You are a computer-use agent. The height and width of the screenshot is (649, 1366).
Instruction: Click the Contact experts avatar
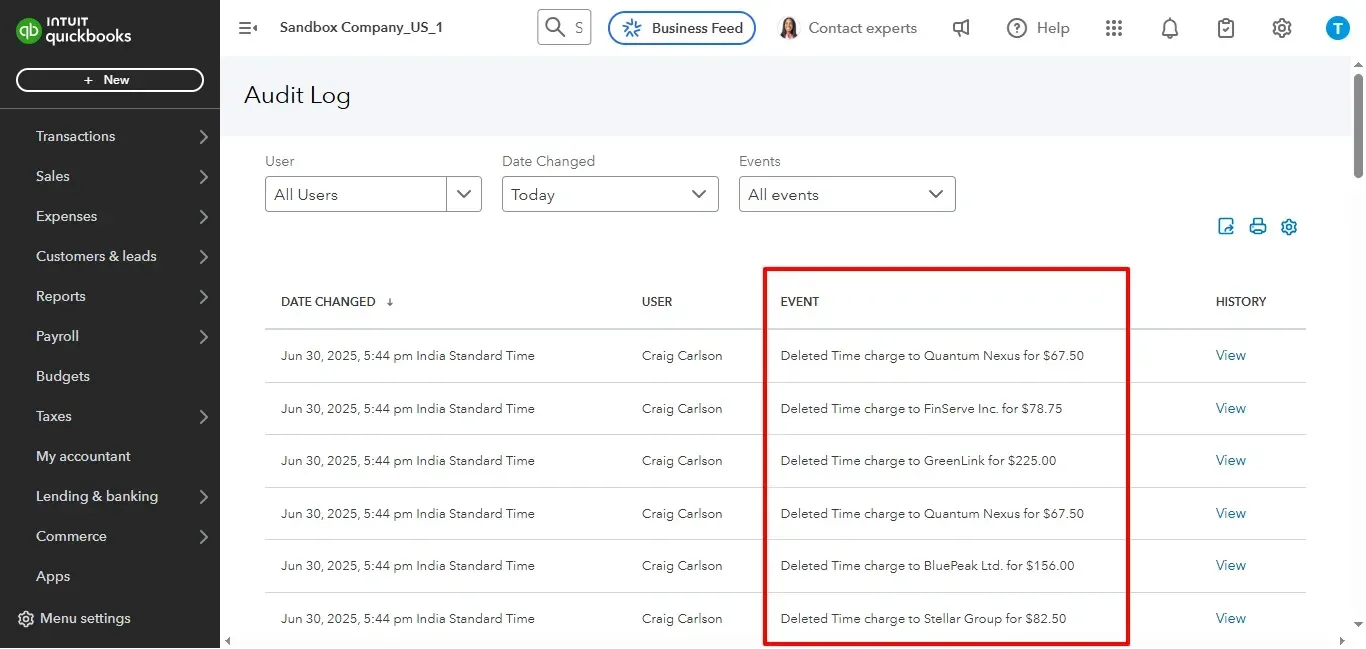(x=789, y=28)
